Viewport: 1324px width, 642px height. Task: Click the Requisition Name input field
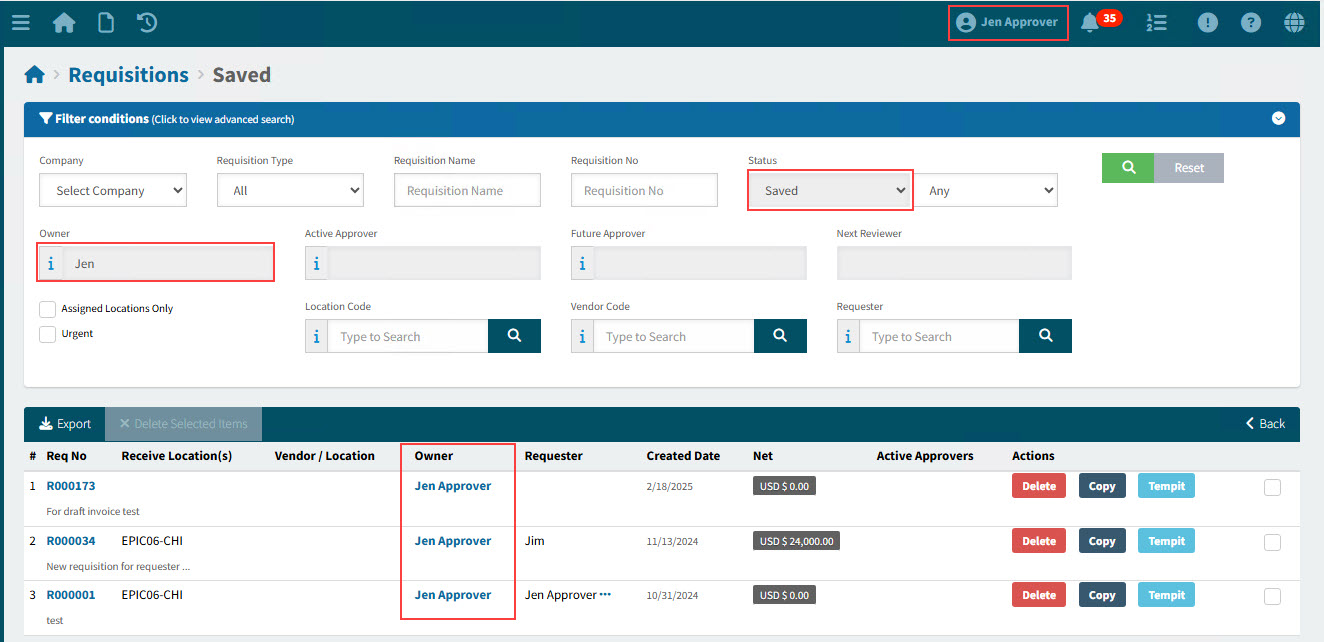[x=467, y=190]
